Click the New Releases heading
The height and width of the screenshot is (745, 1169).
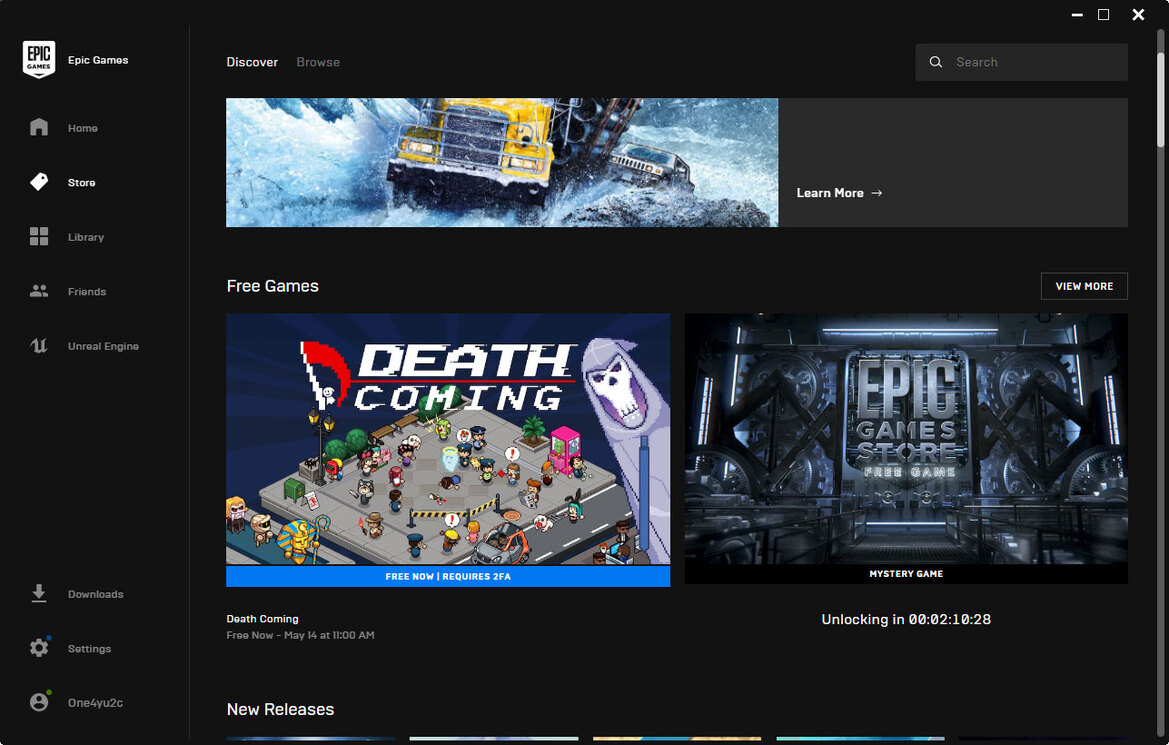point(280,709)
